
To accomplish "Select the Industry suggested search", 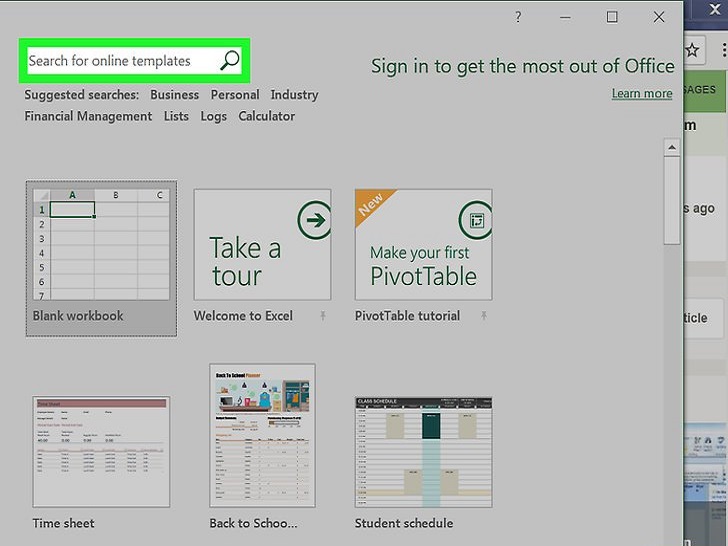I will pyautogui.click(x=294, y=95).
